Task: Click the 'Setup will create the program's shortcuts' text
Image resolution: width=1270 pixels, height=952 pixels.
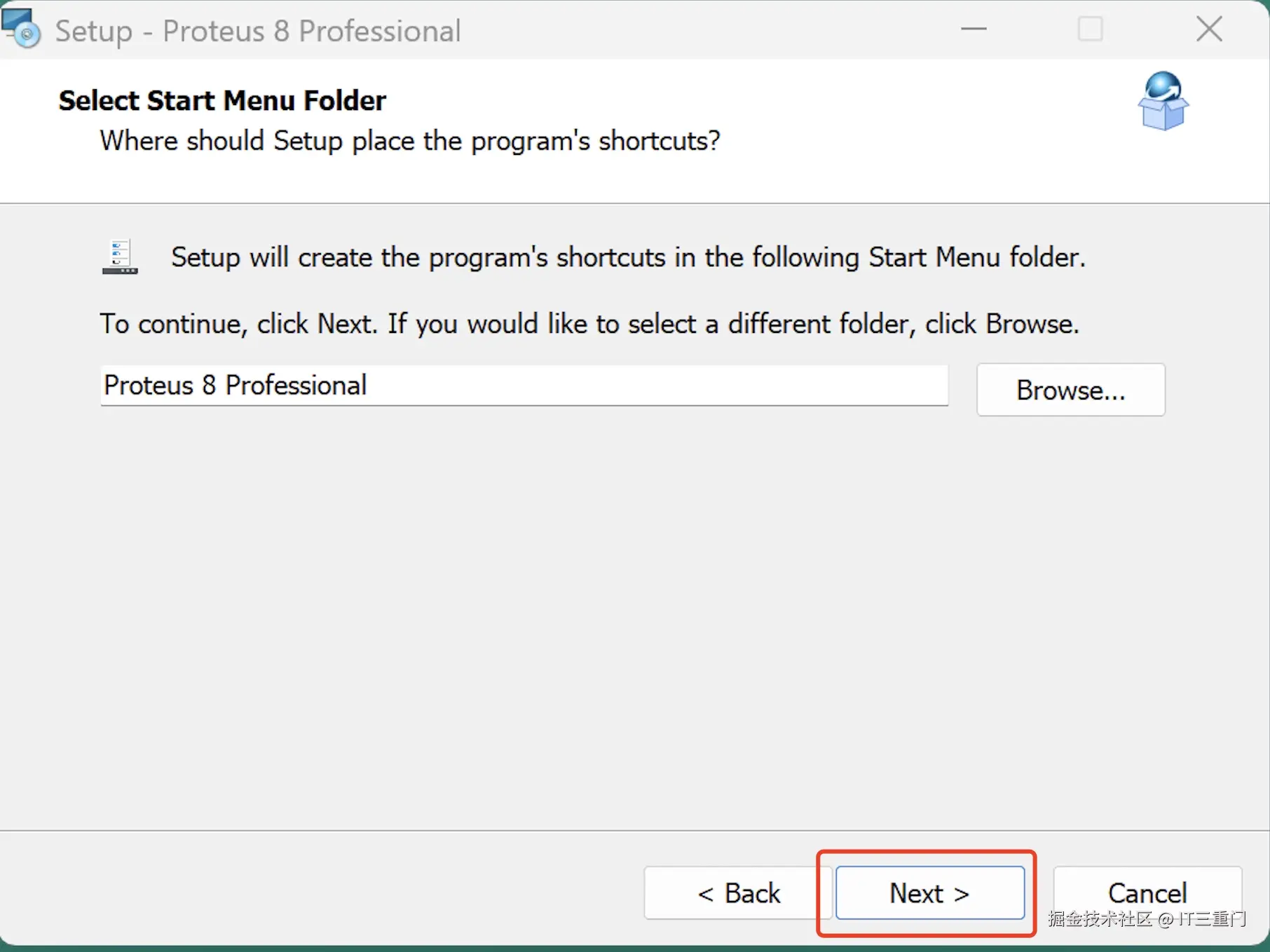Action: coord(628,257)
